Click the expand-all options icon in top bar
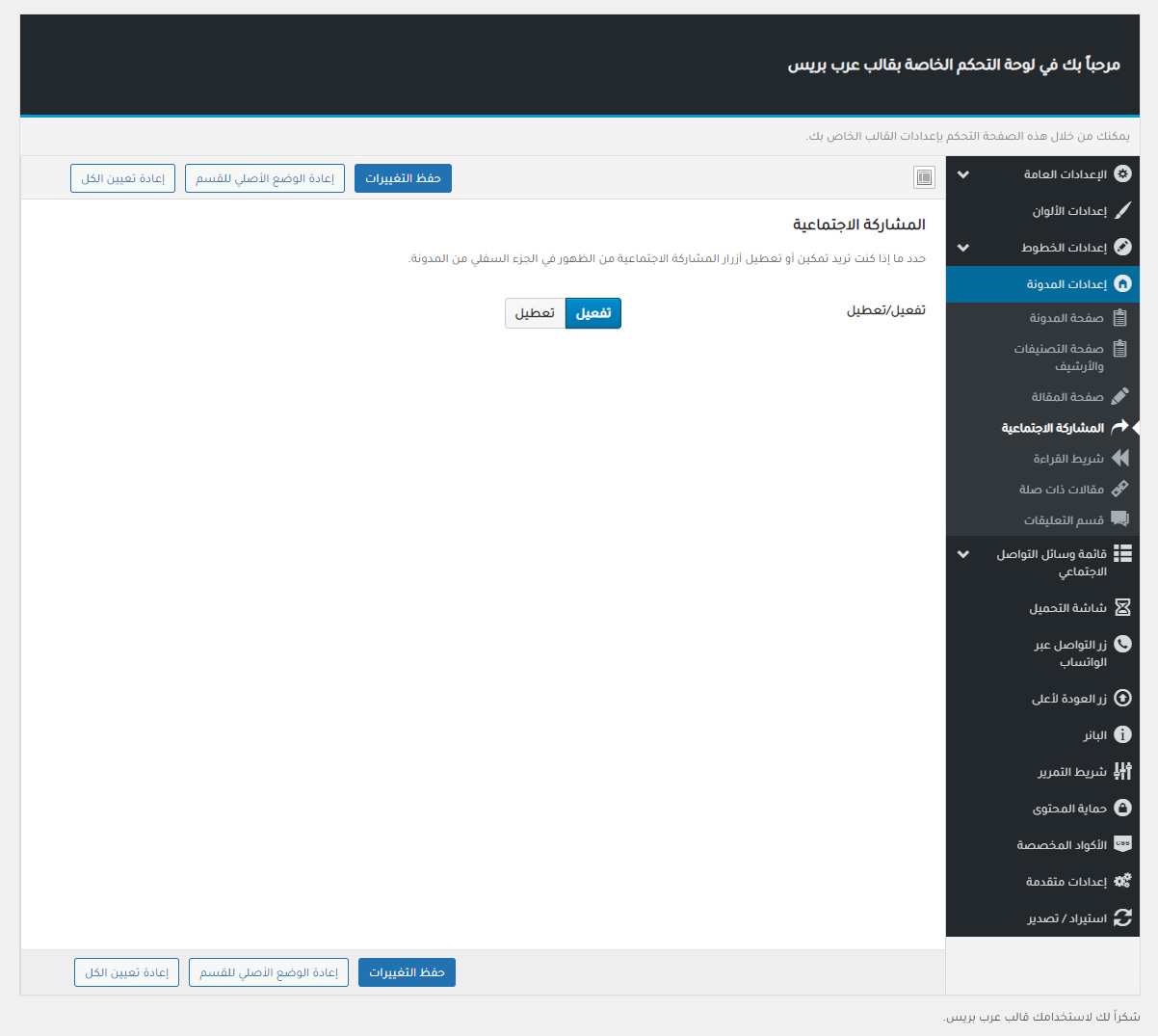The height and width of the screenshot is (1036, 1158). tap(924, 177)
